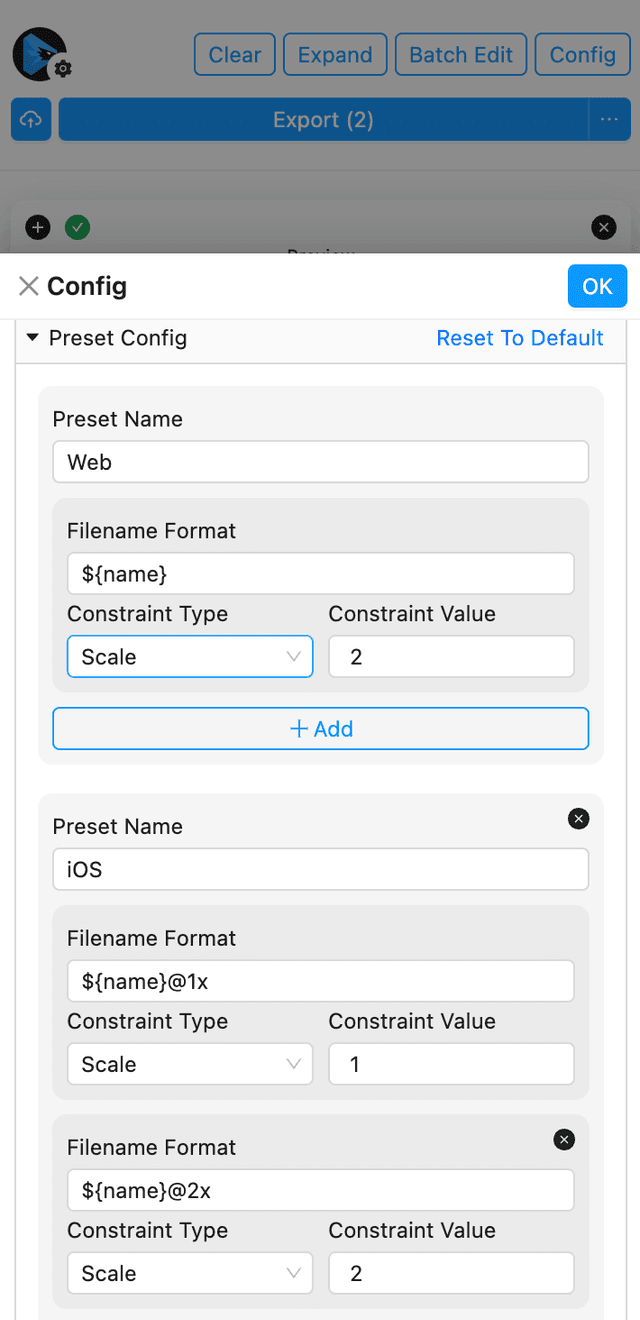Open the Export more-options ellipsis

(x=610, y=120)
